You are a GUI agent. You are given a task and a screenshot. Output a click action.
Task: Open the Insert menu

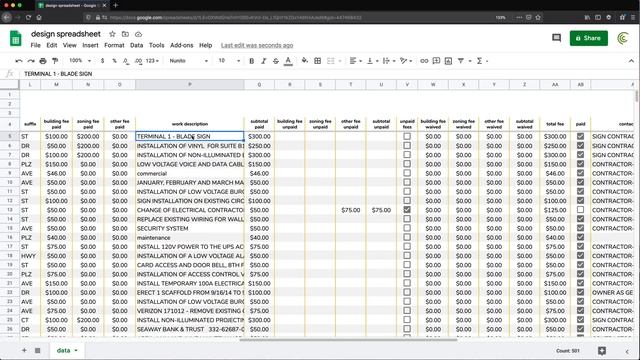pos(90,45)
